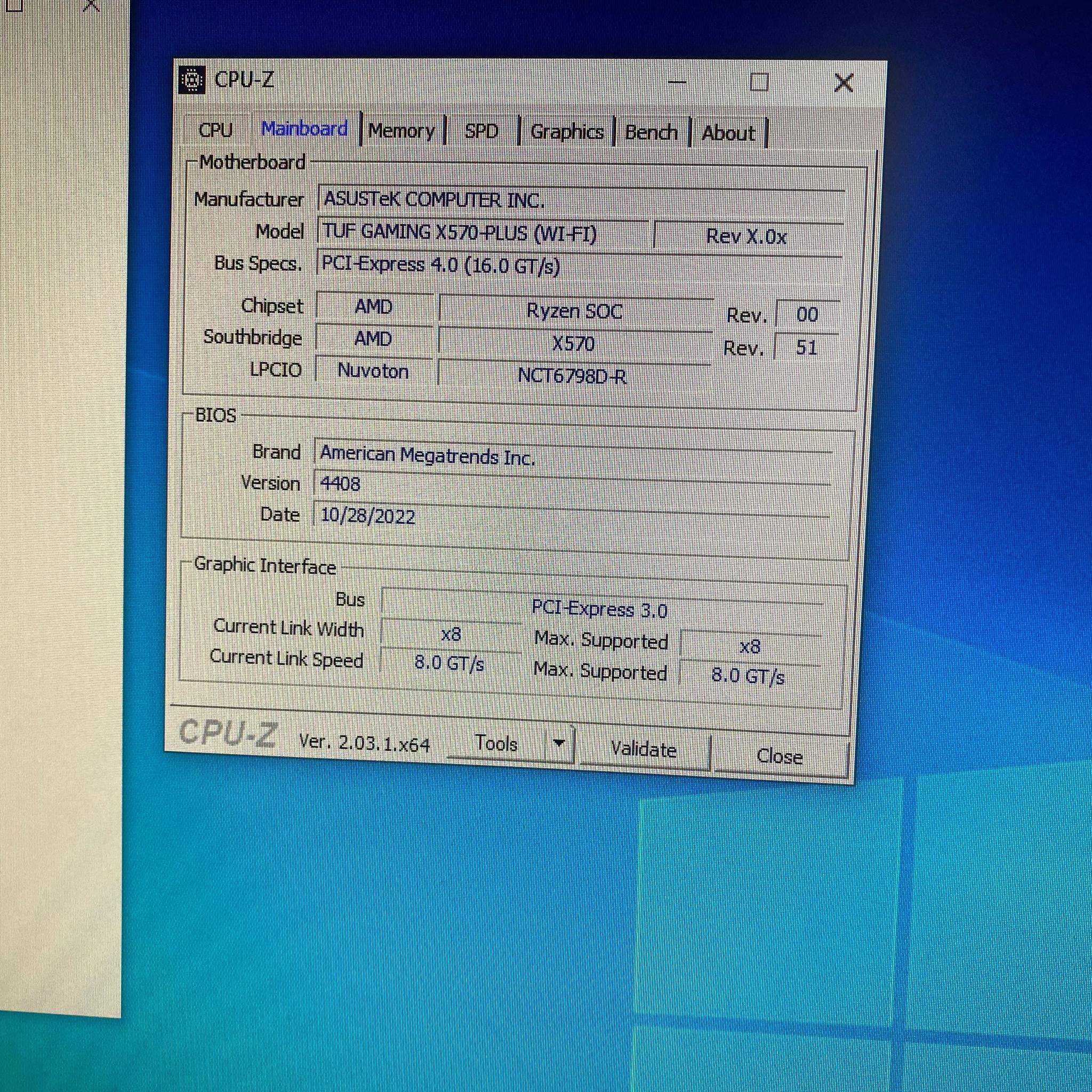Image resolution: width=1092 pixels, height=1092 pixels.
Task: Close CPU-Z with the title bar X
Action: pyautogui.click(x=844, y=83)
